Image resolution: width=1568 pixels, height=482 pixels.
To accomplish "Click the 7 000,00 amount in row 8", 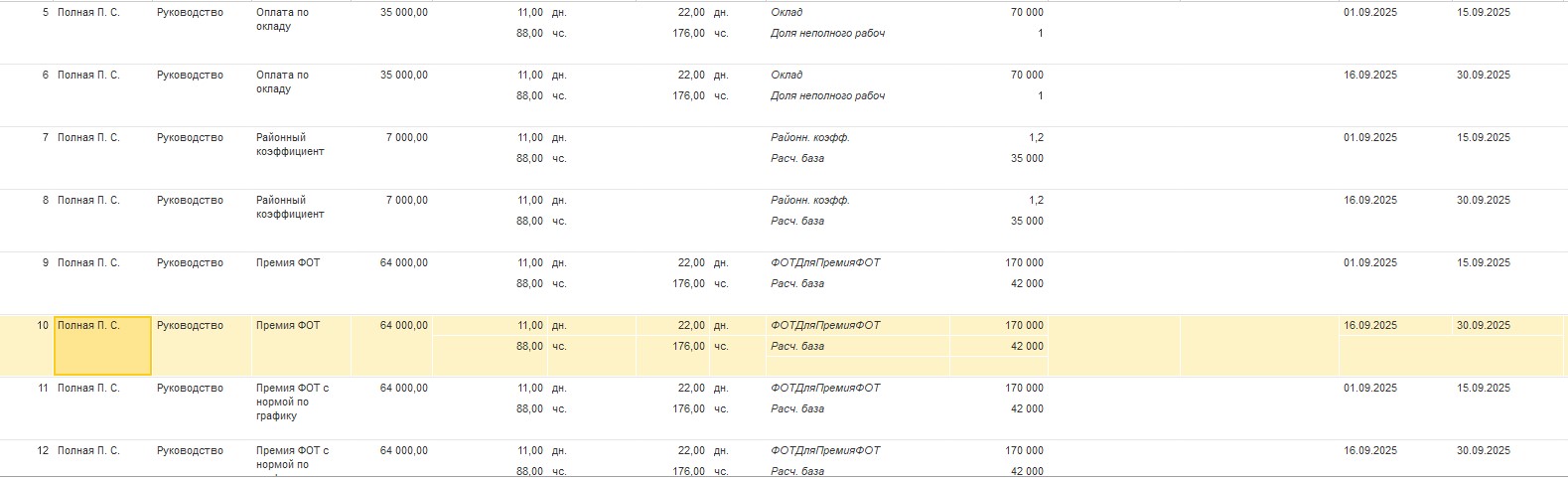I will [x=407, y=201].
